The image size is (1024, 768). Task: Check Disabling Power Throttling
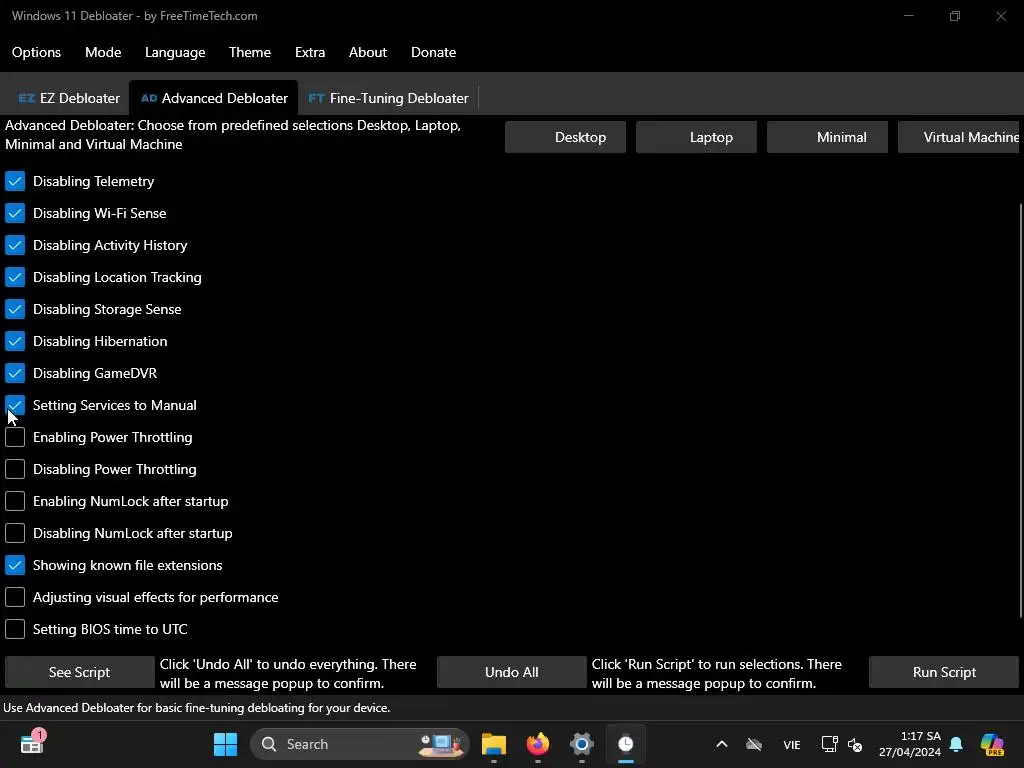(15, 469)
